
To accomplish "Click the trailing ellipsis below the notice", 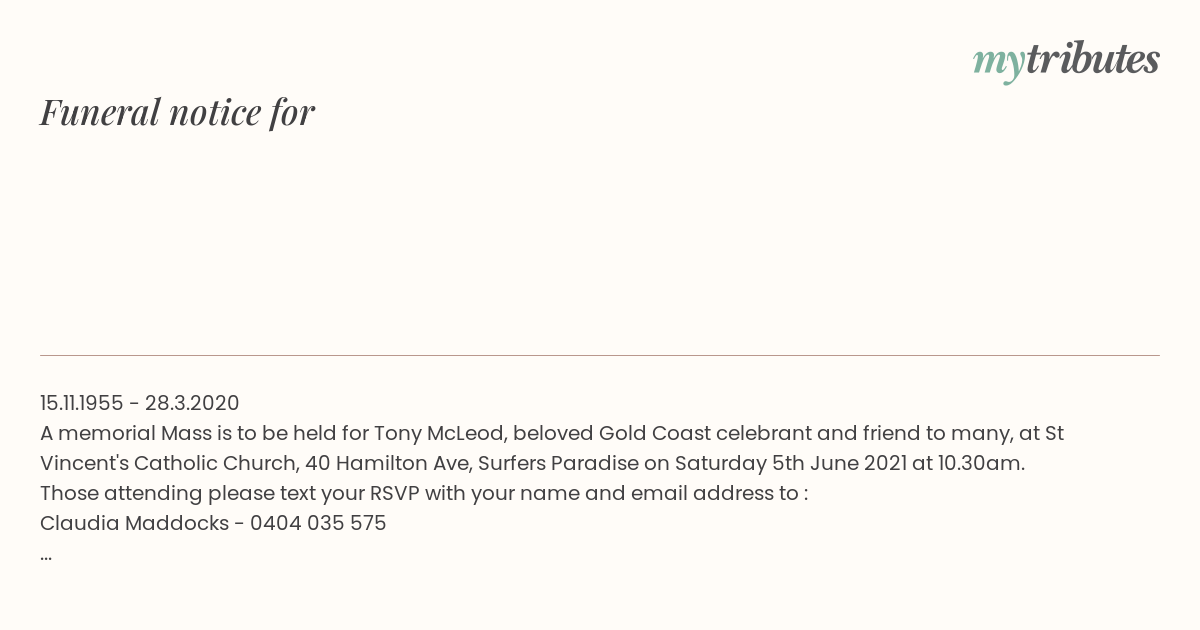I will pyautogui.click(x=46, y=555).
